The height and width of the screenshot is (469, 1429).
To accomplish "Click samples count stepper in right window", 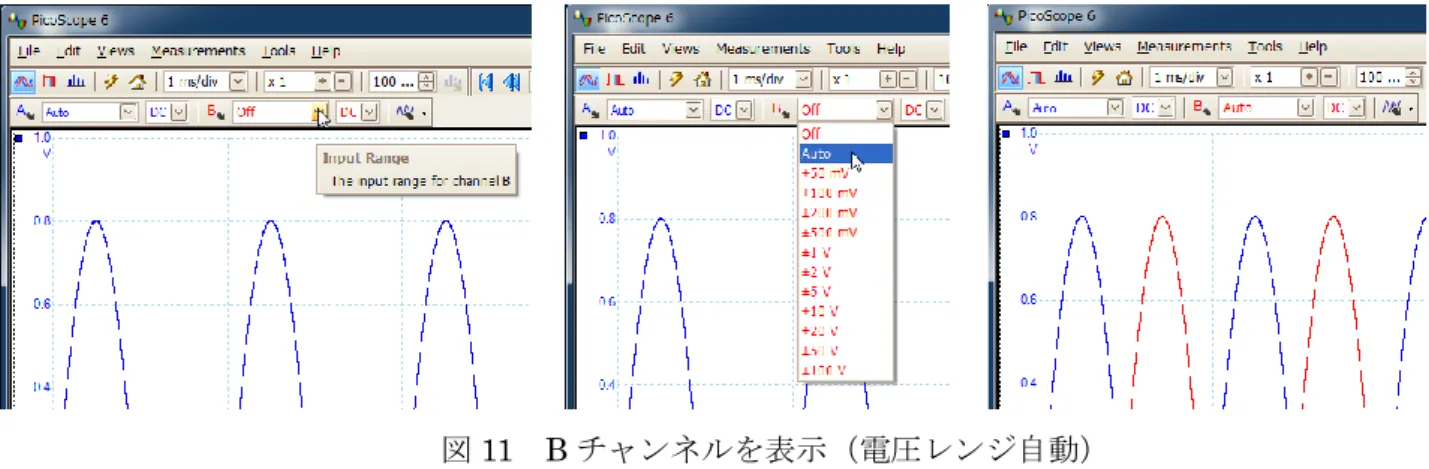I will pyautogui.click(x=1411, y=78).
